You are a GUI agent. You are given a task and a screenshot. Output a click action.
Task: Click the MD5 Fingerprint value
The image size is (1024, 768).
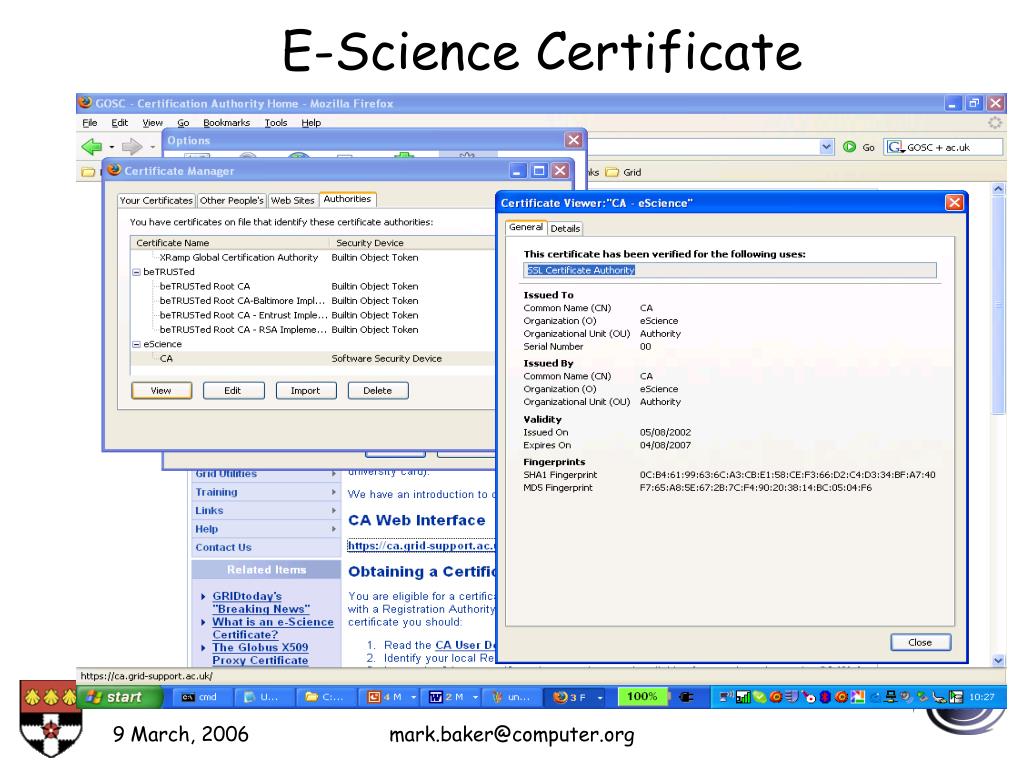(x=756, y=488)
